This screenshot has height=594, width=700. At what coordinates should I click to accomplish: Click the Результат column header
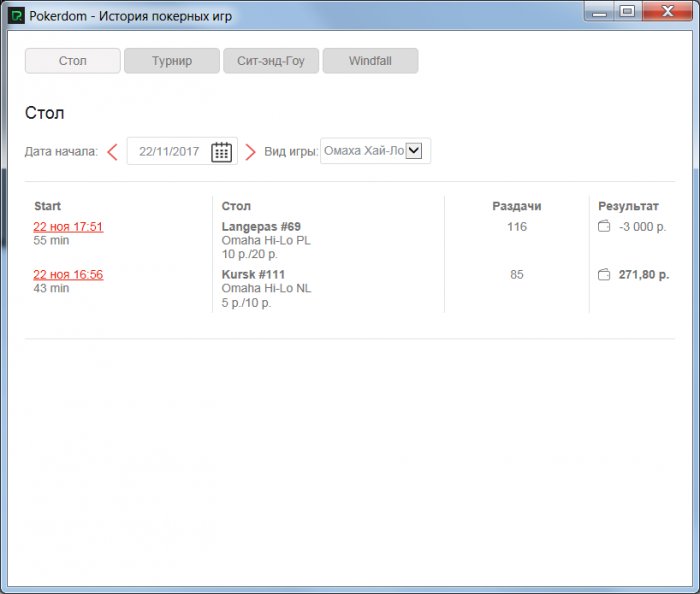[x=628, y=206]
